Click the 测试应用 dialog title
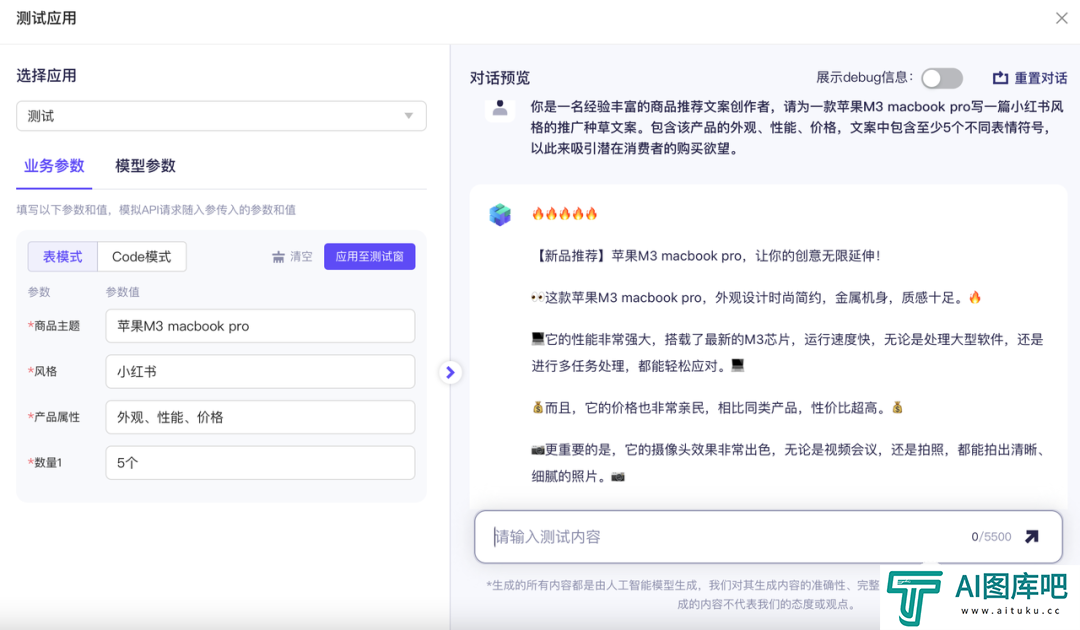Viewport: 1080px width, 630px height. [46, 18]
